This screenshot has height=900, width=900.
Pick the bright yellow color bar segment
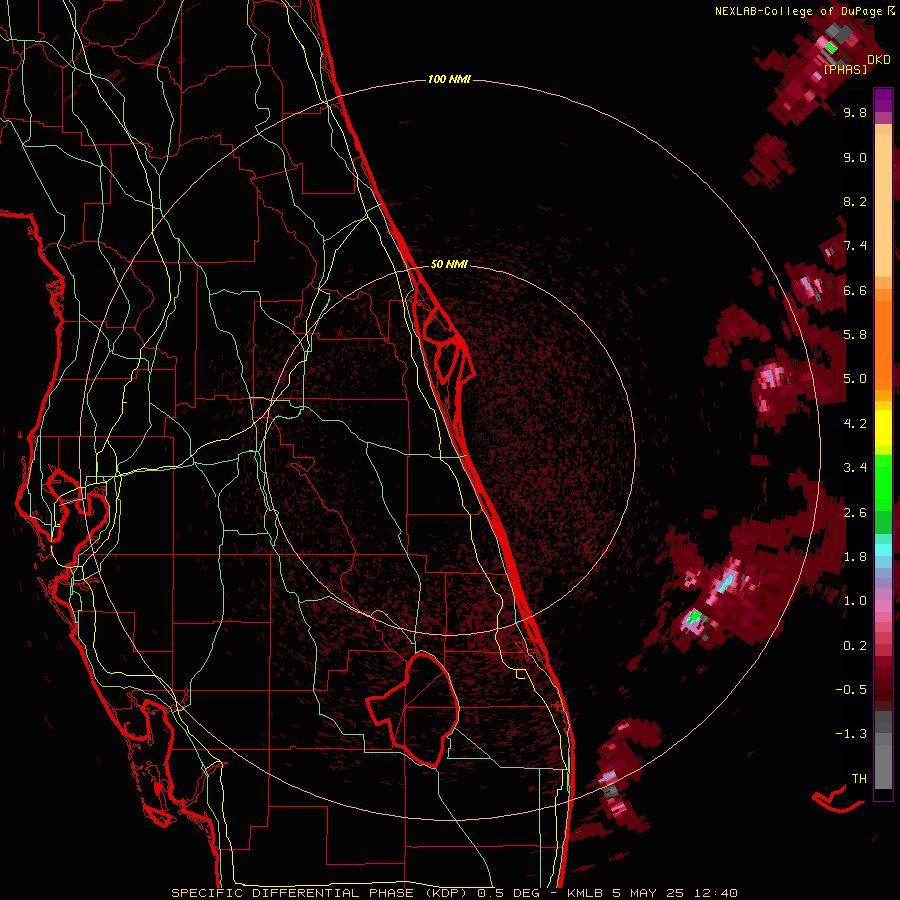pyautogui.click(x=883, y=428)
